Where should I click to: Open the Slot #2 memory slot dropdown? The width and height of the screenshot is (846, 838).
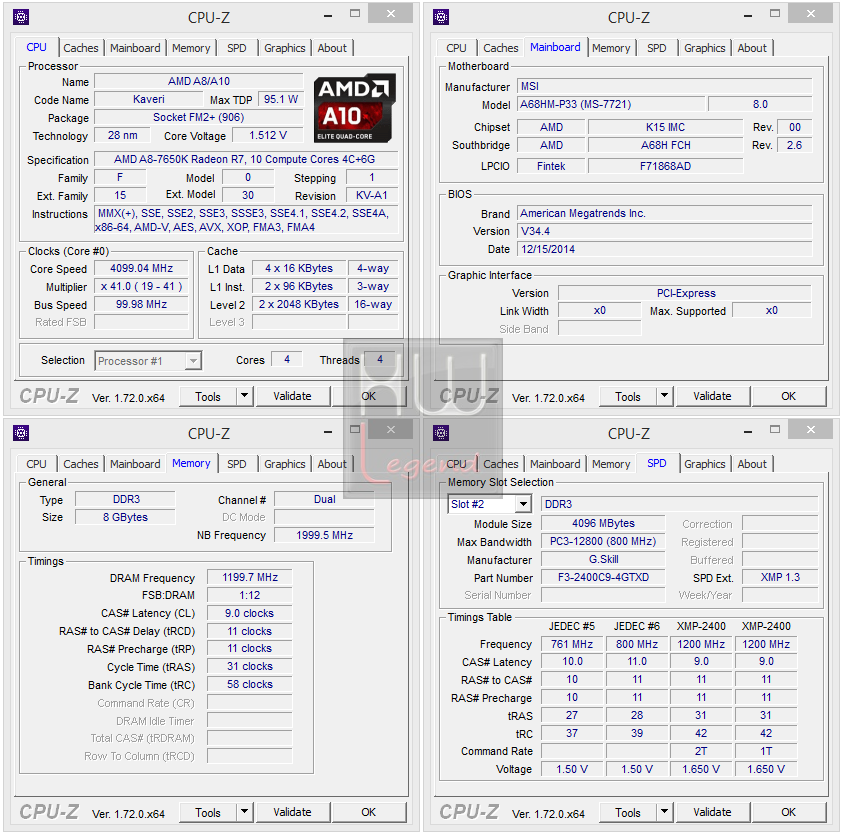click(523, 505)
